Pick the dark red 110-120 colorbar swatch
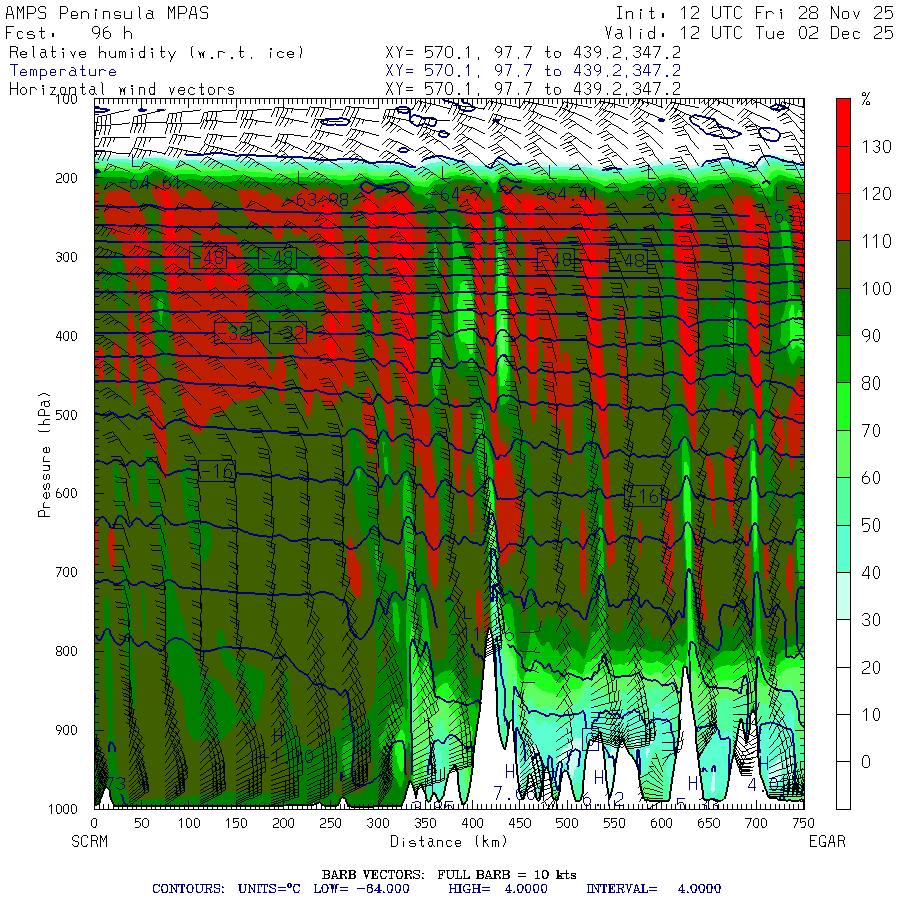 click(x=843, y=217)
